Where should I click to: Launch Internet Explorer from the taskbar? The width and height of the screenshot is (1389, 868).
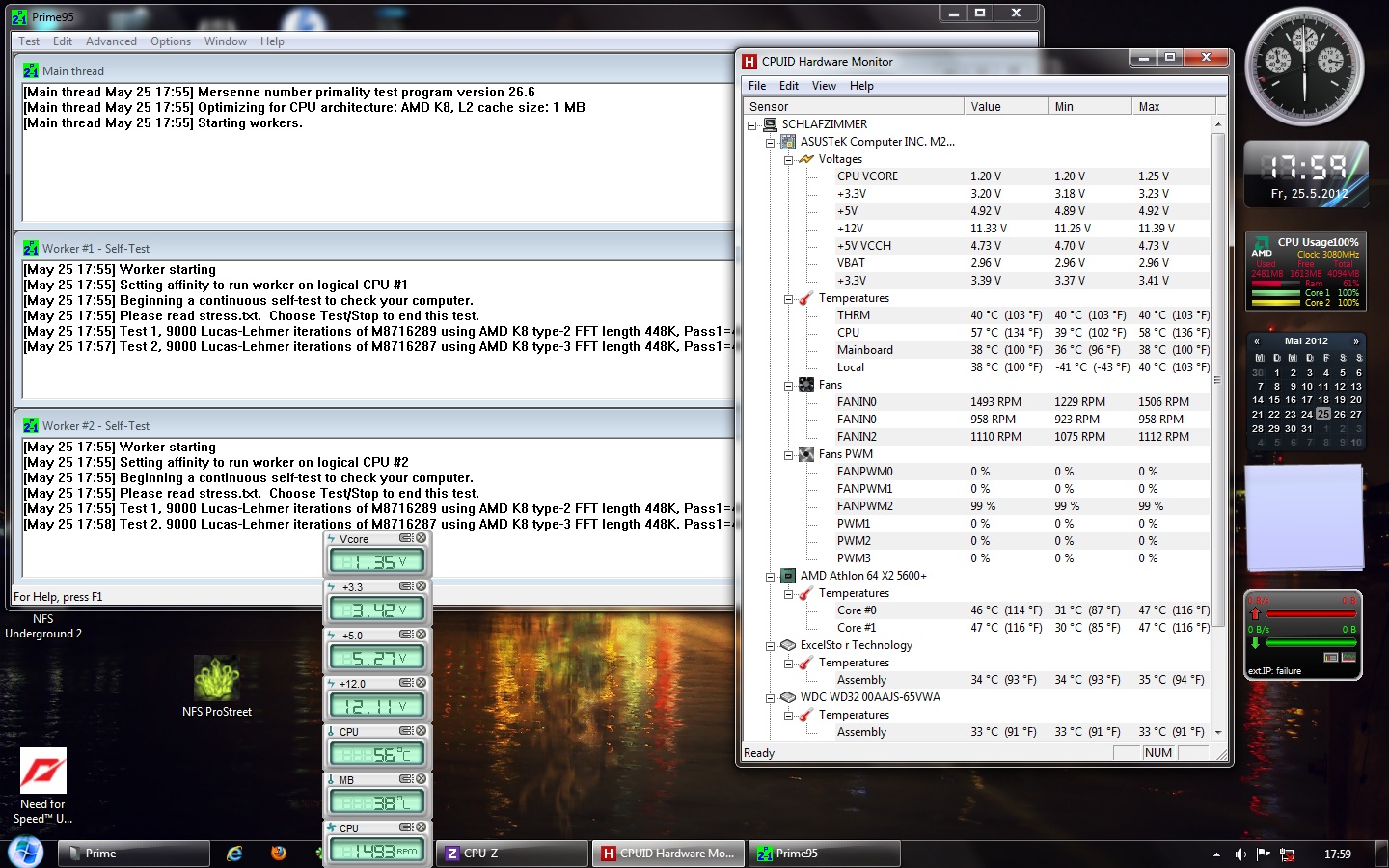point(234,854)
